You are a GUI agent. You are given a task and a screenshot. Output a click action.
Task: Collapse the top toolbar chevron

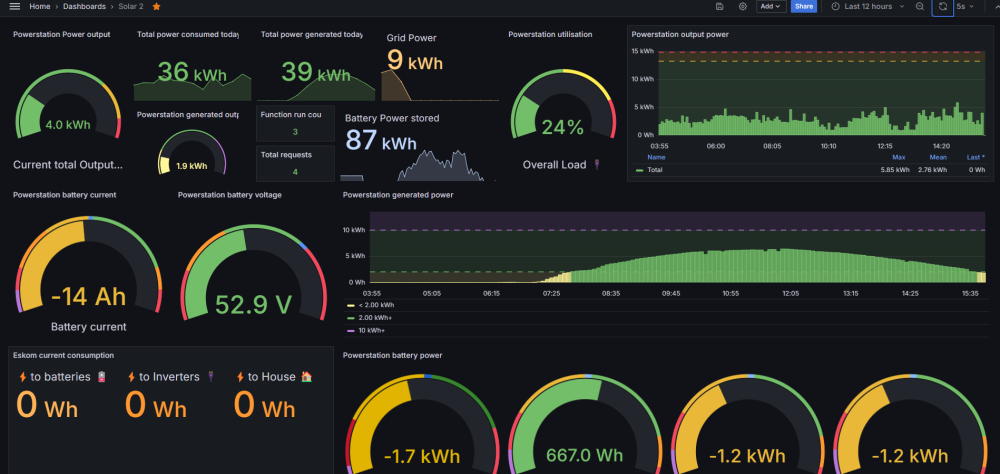[997, 6]
